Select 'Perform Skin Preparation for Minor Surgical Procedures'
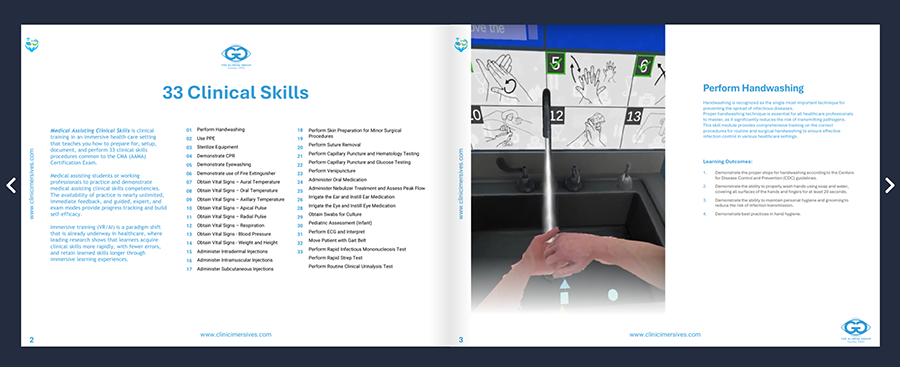 (355, 133)
